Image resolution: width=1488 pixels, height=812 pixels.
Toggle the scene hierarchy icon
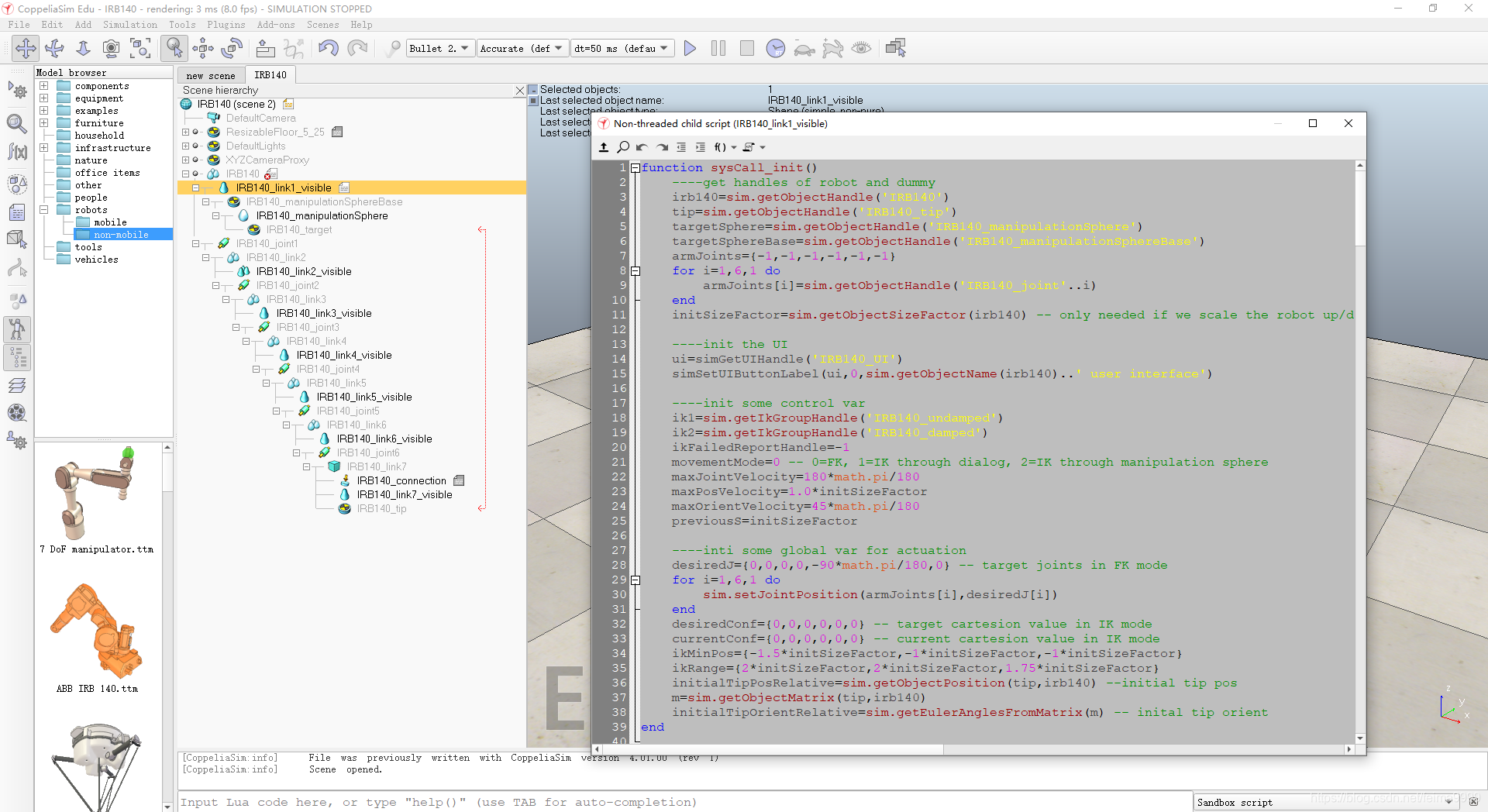pyautogui.click(x=17, y=357)
